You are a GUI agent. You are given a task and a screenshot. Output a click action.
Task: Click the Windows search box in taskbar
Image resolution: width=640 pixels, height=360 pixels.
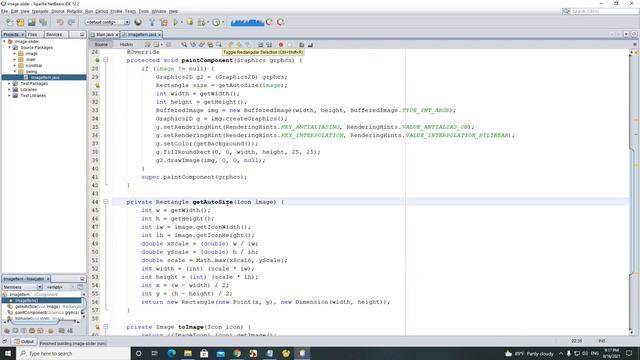(x=73, y=353)
